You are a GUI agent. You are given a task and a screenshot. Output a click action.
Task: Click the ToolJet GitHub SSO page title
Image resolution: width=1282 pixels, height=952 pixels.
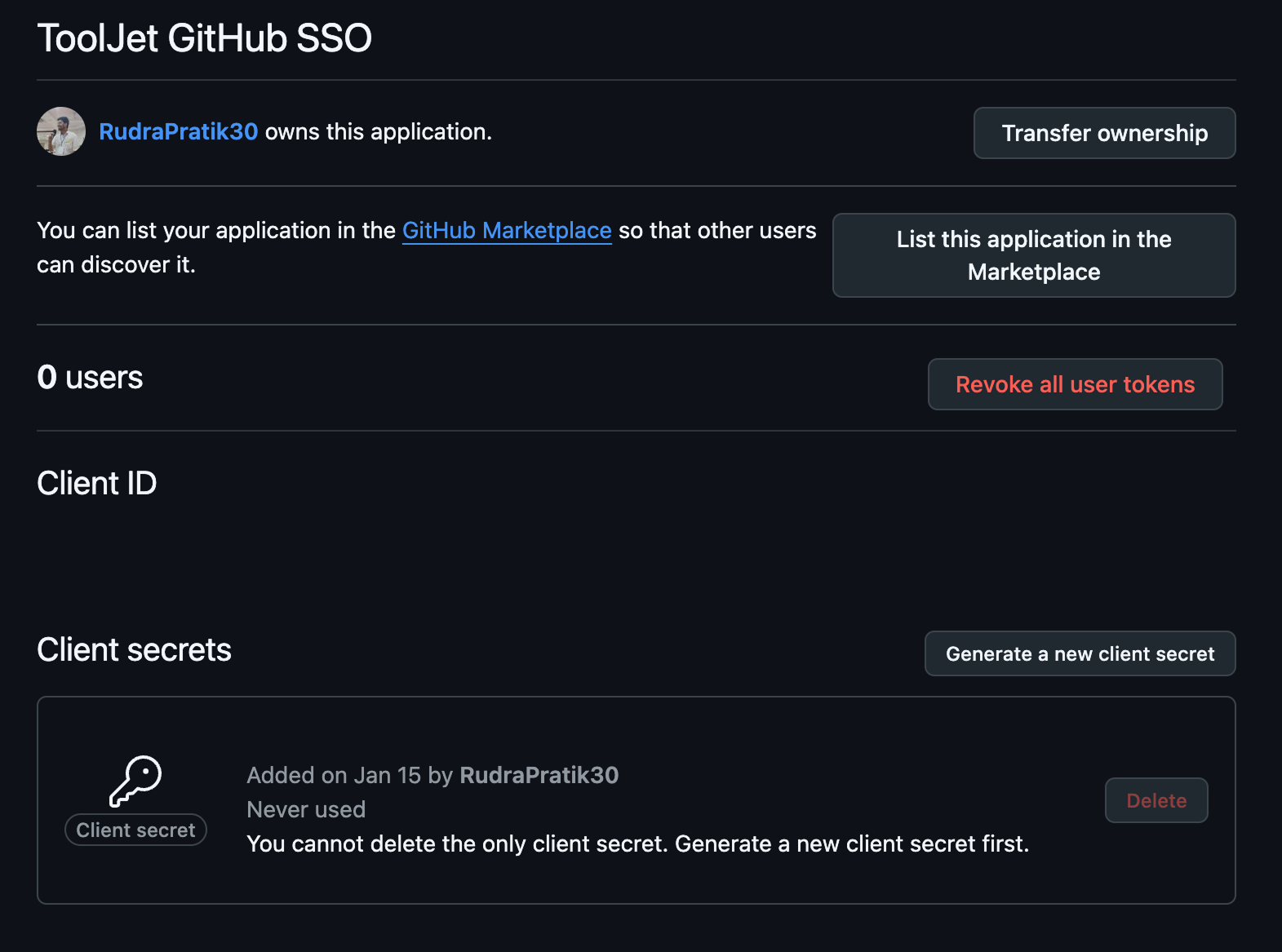[x=204, y=38]
